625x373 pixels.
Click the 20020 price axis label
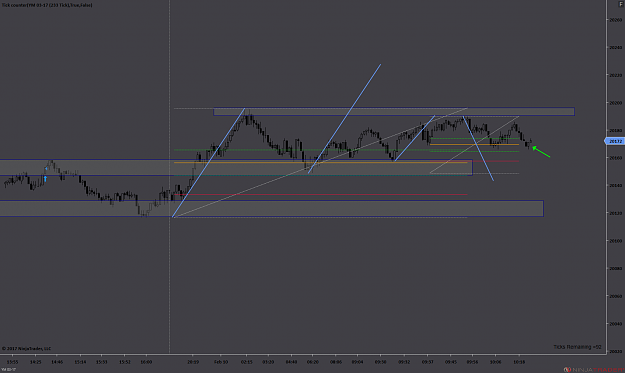point(615,351)
